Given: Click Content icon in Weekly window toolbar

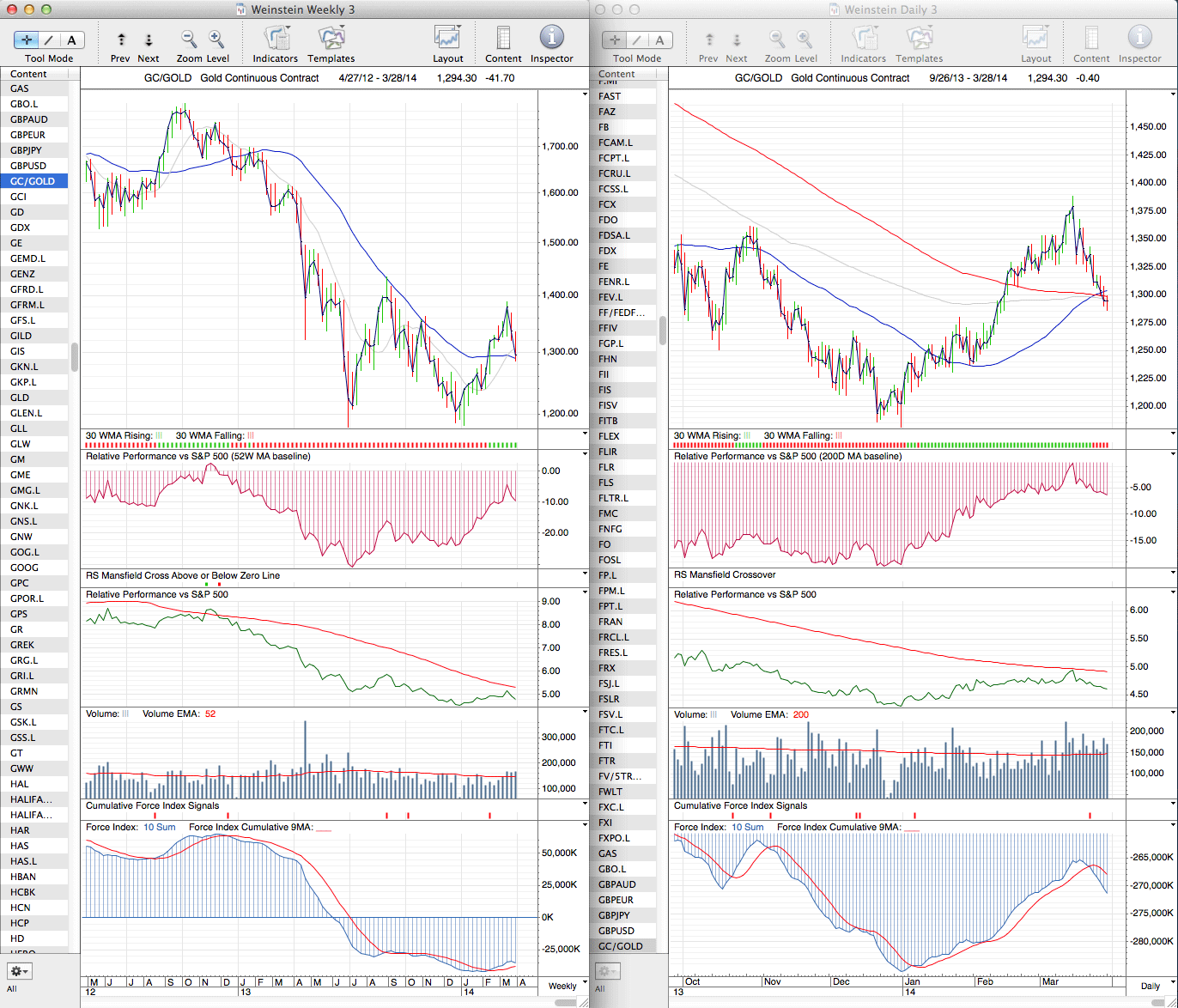Looking at the screenshot, I should 503,39.
